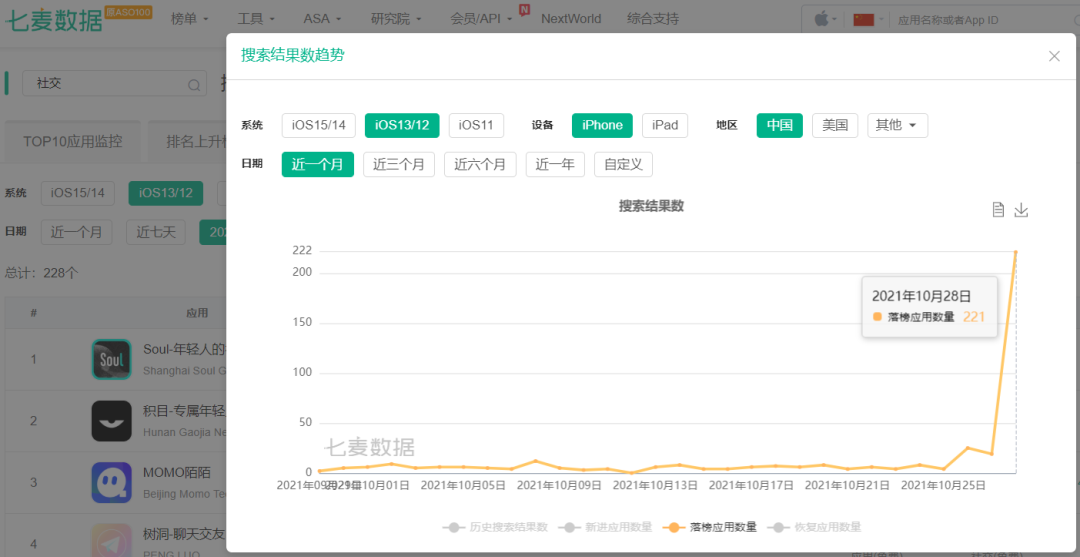The height and width of the screenshot is (557, 1080).
Task: Select the iPad device option
Action: [665, 125]
